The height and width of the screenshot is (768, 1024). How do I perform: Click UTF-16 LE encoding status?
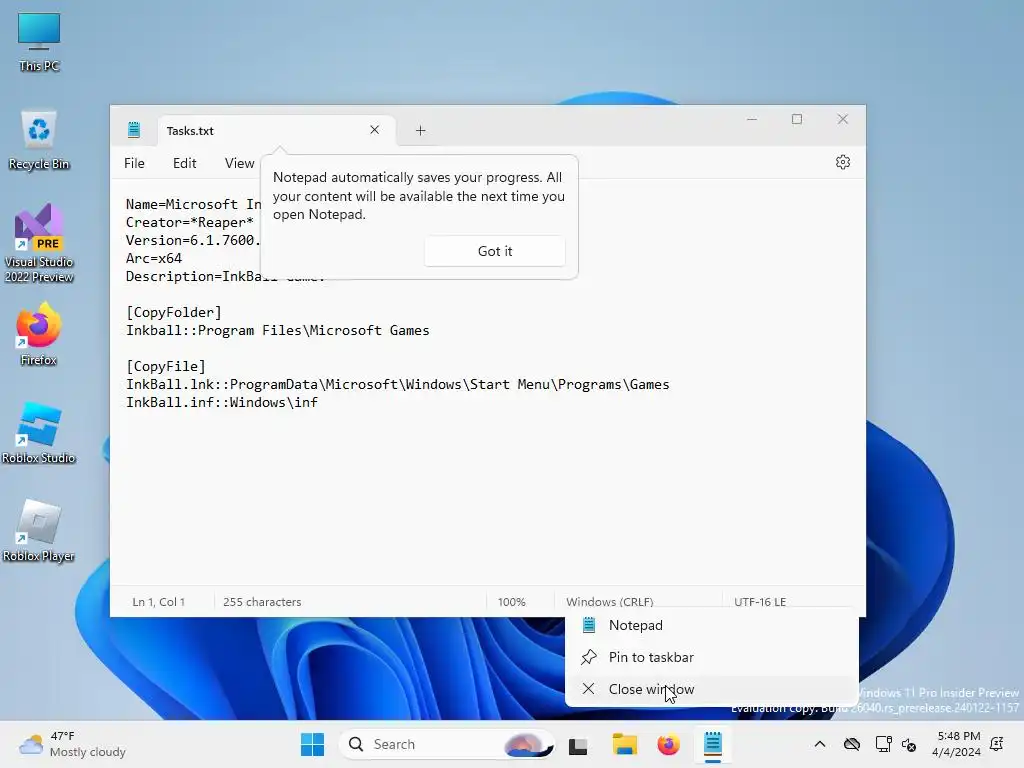(x=760, y=602)
